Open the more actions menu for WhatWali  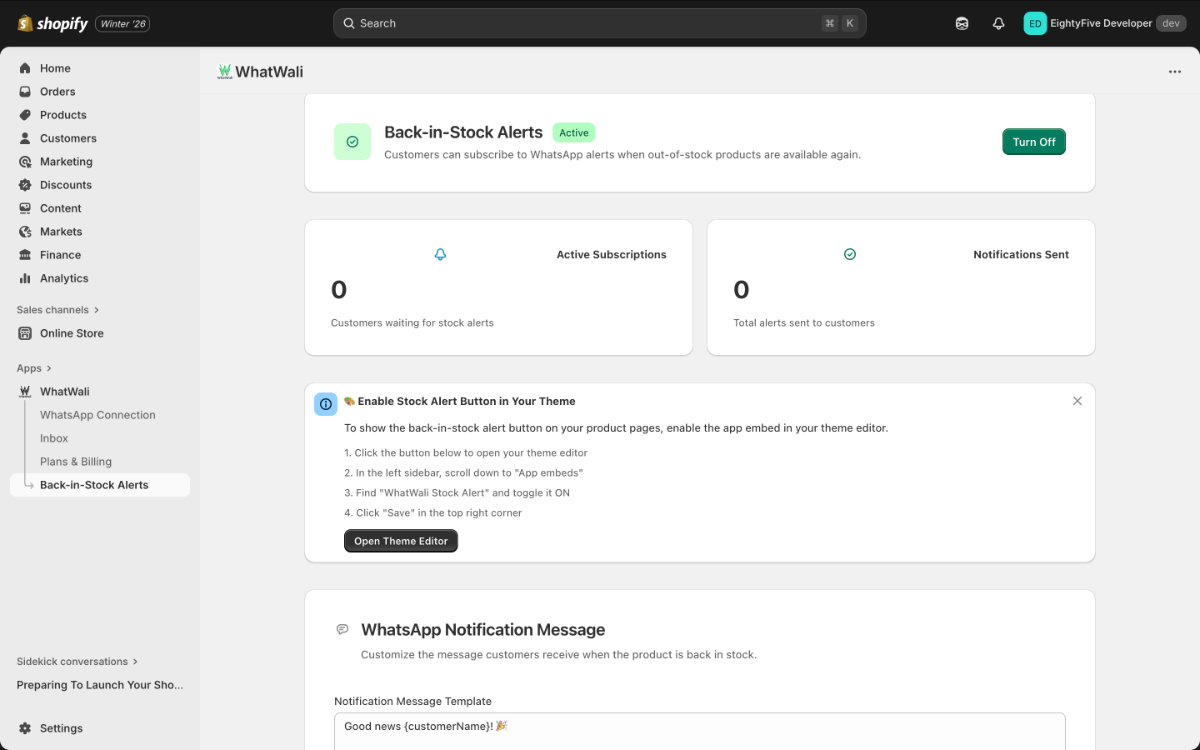coord(1176,71)
